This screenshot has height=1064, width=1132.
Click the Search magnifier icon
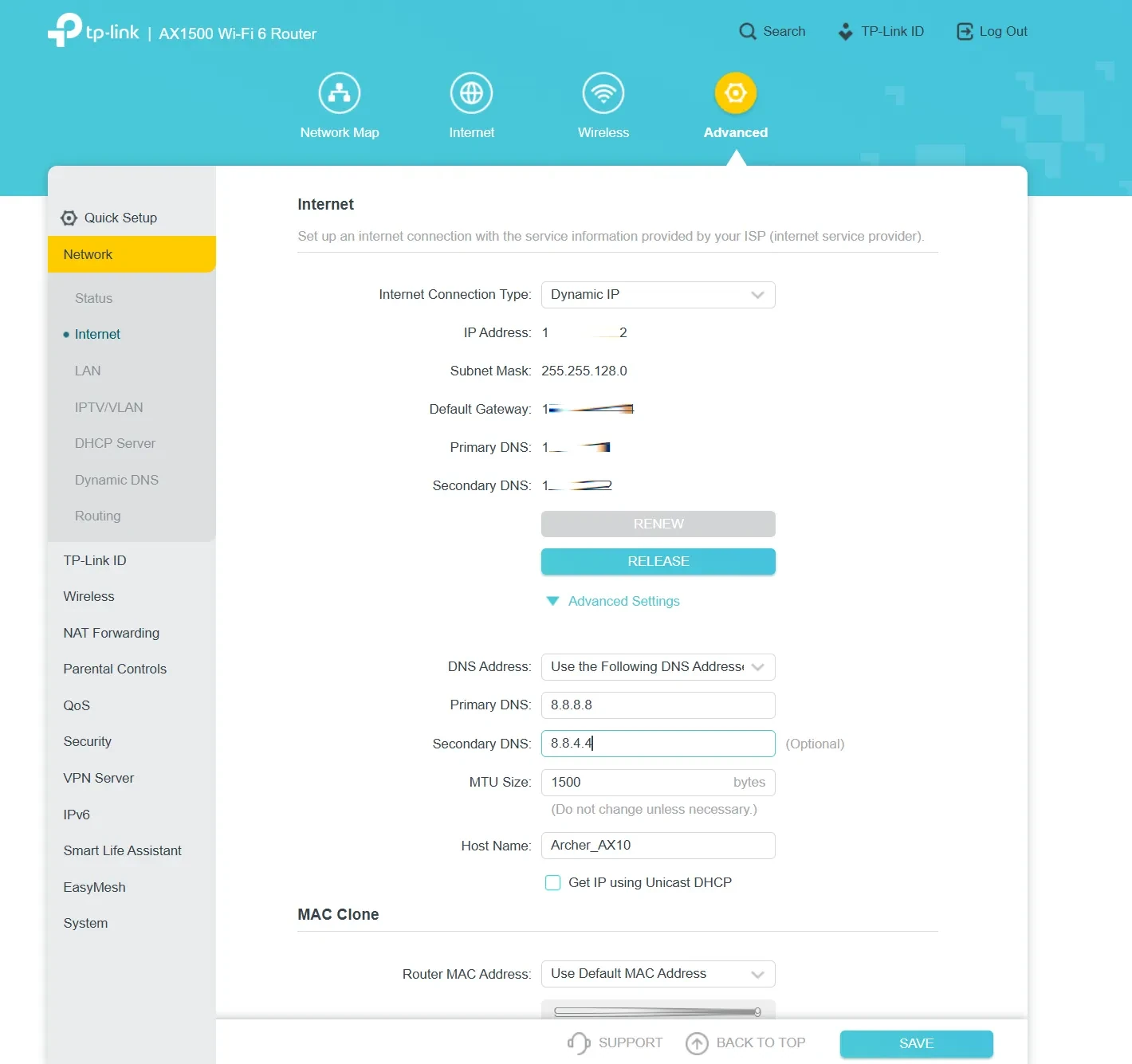point(747,32)
